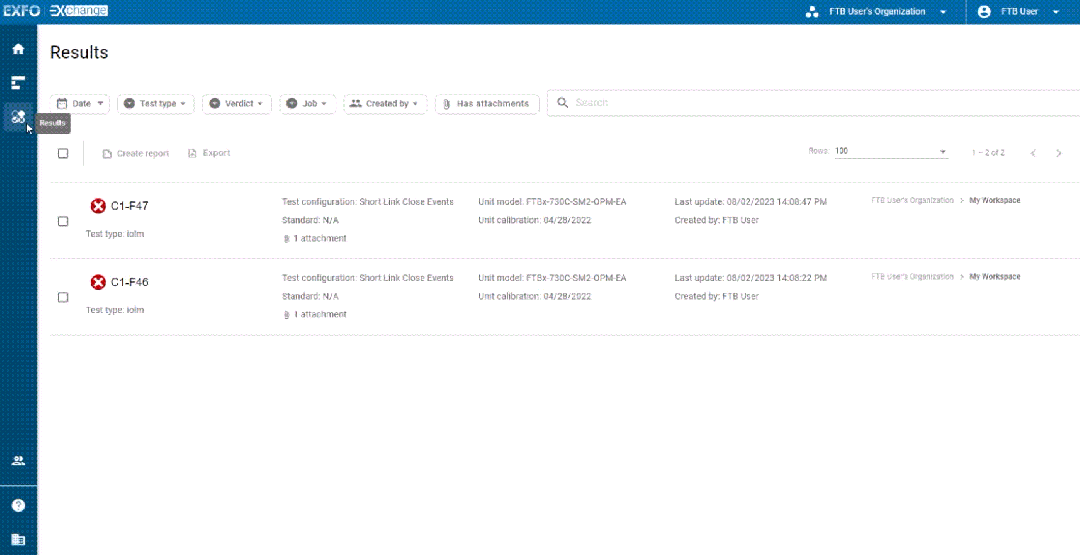The height and width of the screenshot is (555, 1080).
Task: Click 'Last update: 08/02/2023 14:08:47 PM' text
Action: coord(751,202)
